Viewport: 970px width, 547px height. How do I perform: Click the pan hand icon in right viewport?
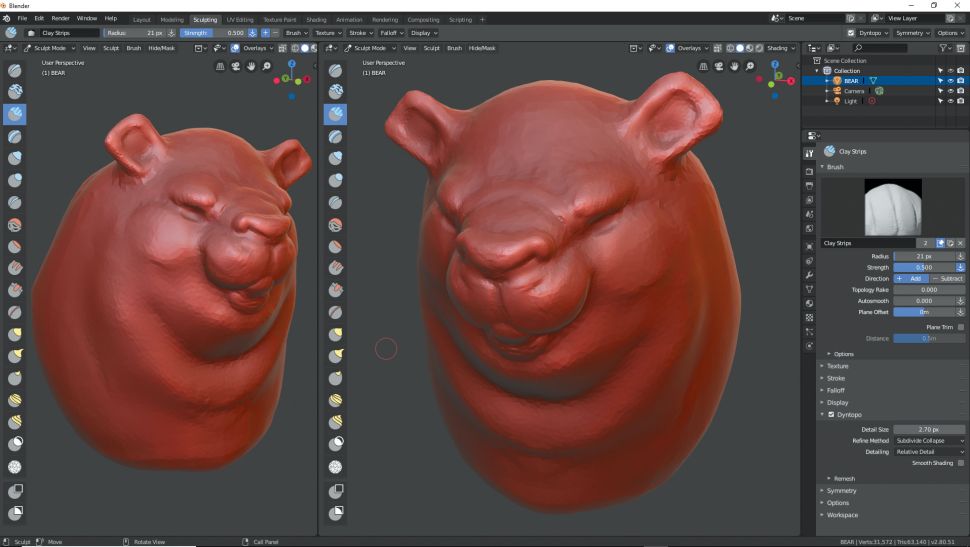(x=734, y=67)
